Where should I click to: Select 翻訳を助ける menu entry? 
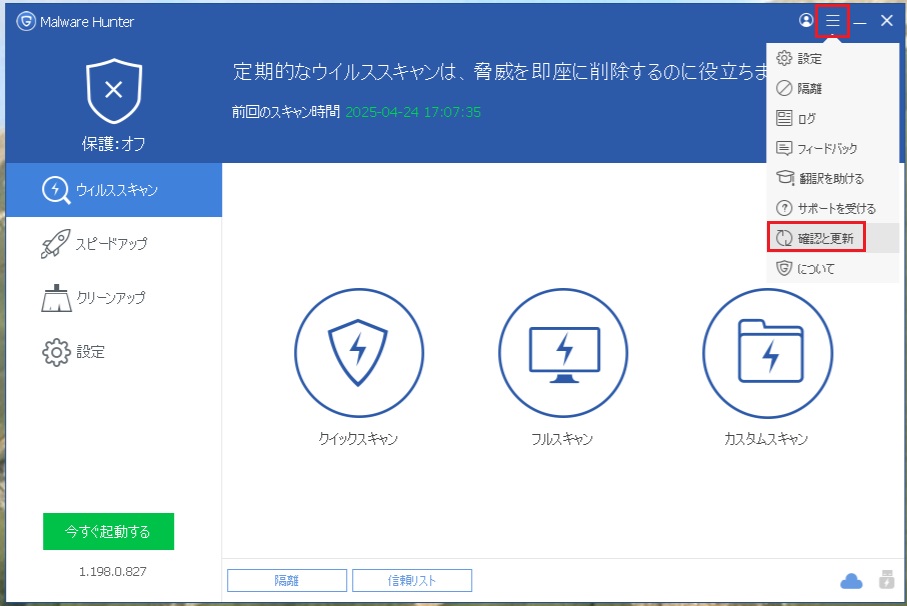point(832,178)
